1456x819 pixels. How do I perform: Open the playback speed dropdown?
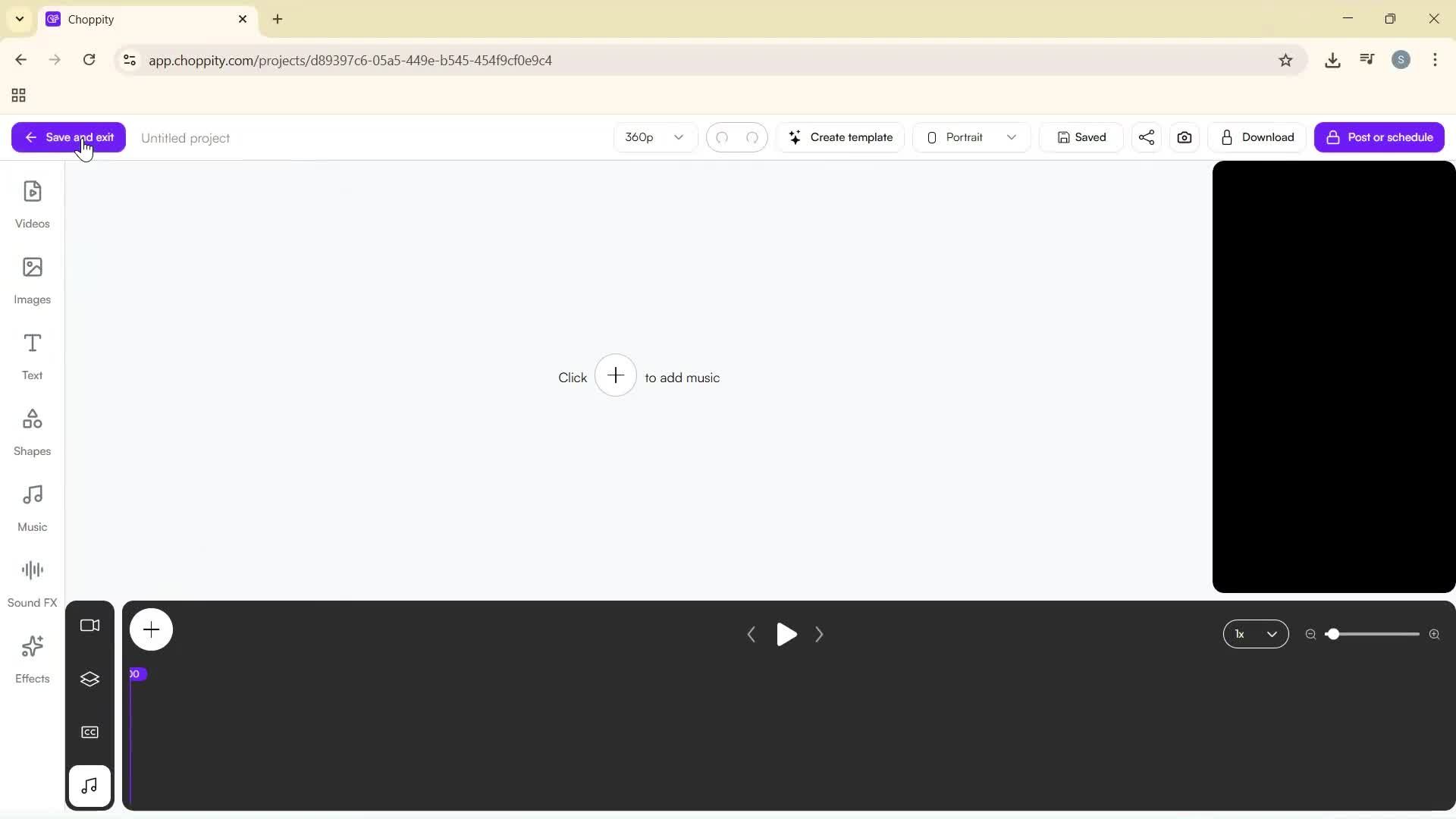coord(1256,634)
